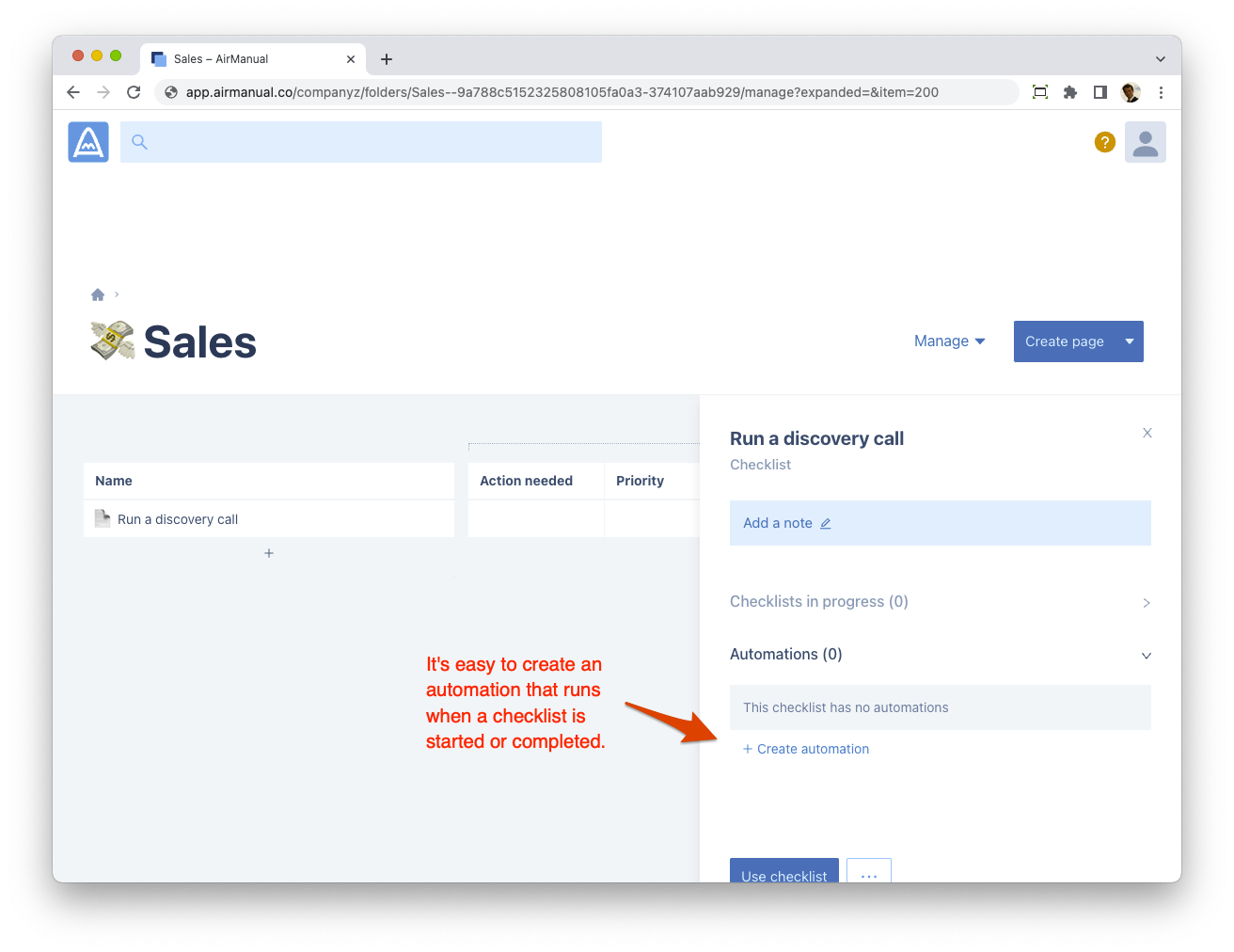Viewport: 1234px width, 952px height.
Task: Click Create automation link
Action: (806, 749)
